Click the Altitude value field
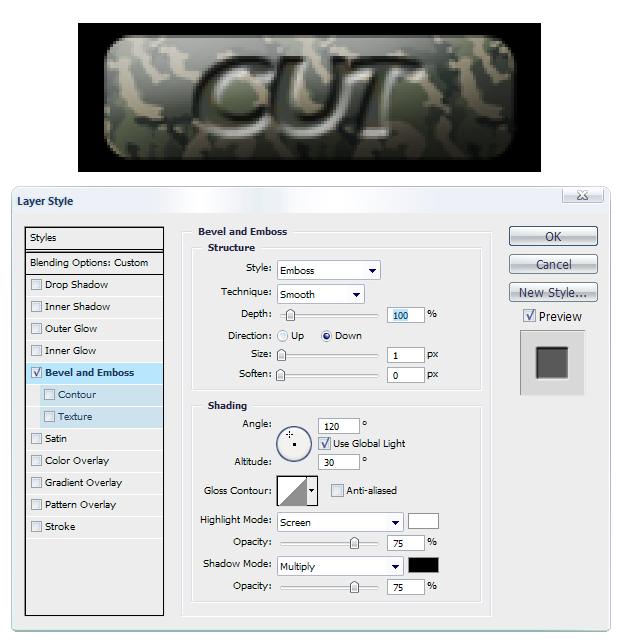Viewport: 625px width, 644px height. click(339, 462)
